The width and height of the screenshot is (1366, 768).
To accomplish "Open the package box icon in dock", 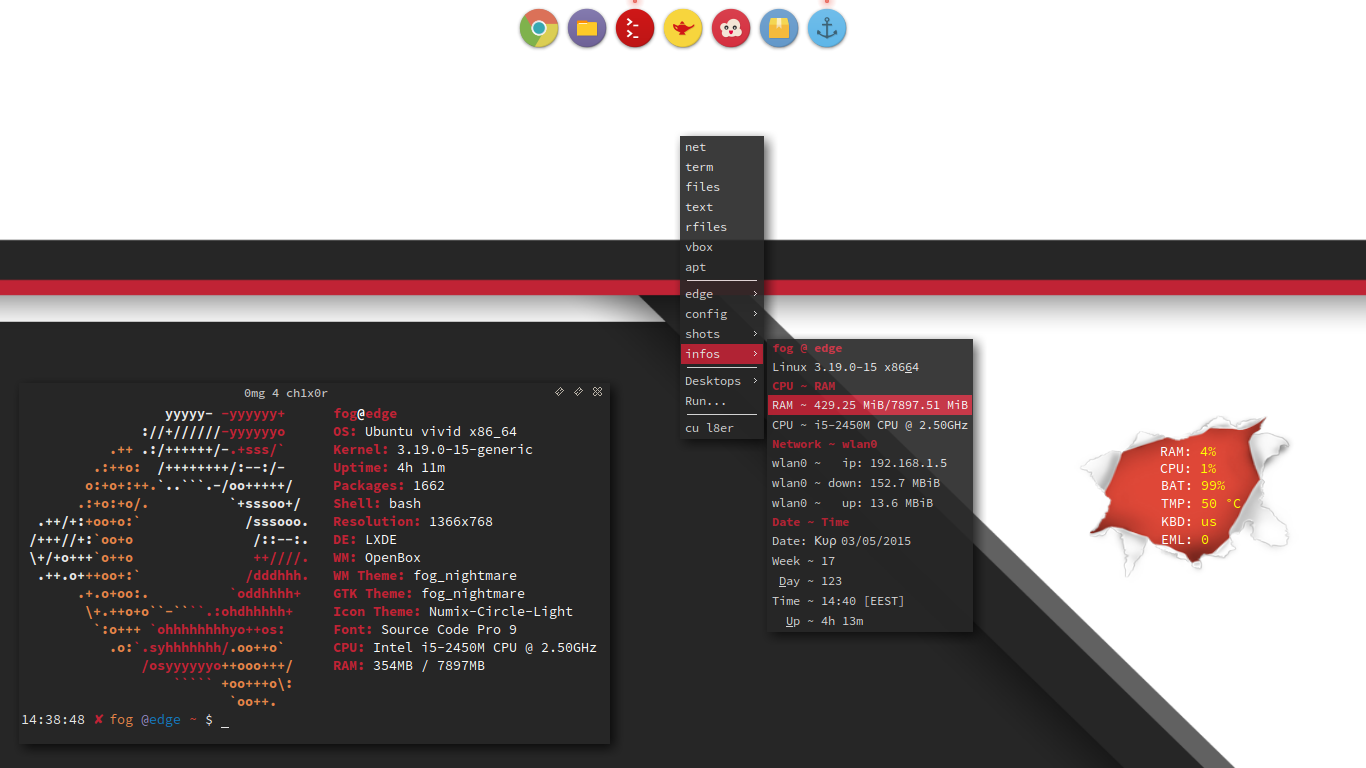I will pos(779,28).
